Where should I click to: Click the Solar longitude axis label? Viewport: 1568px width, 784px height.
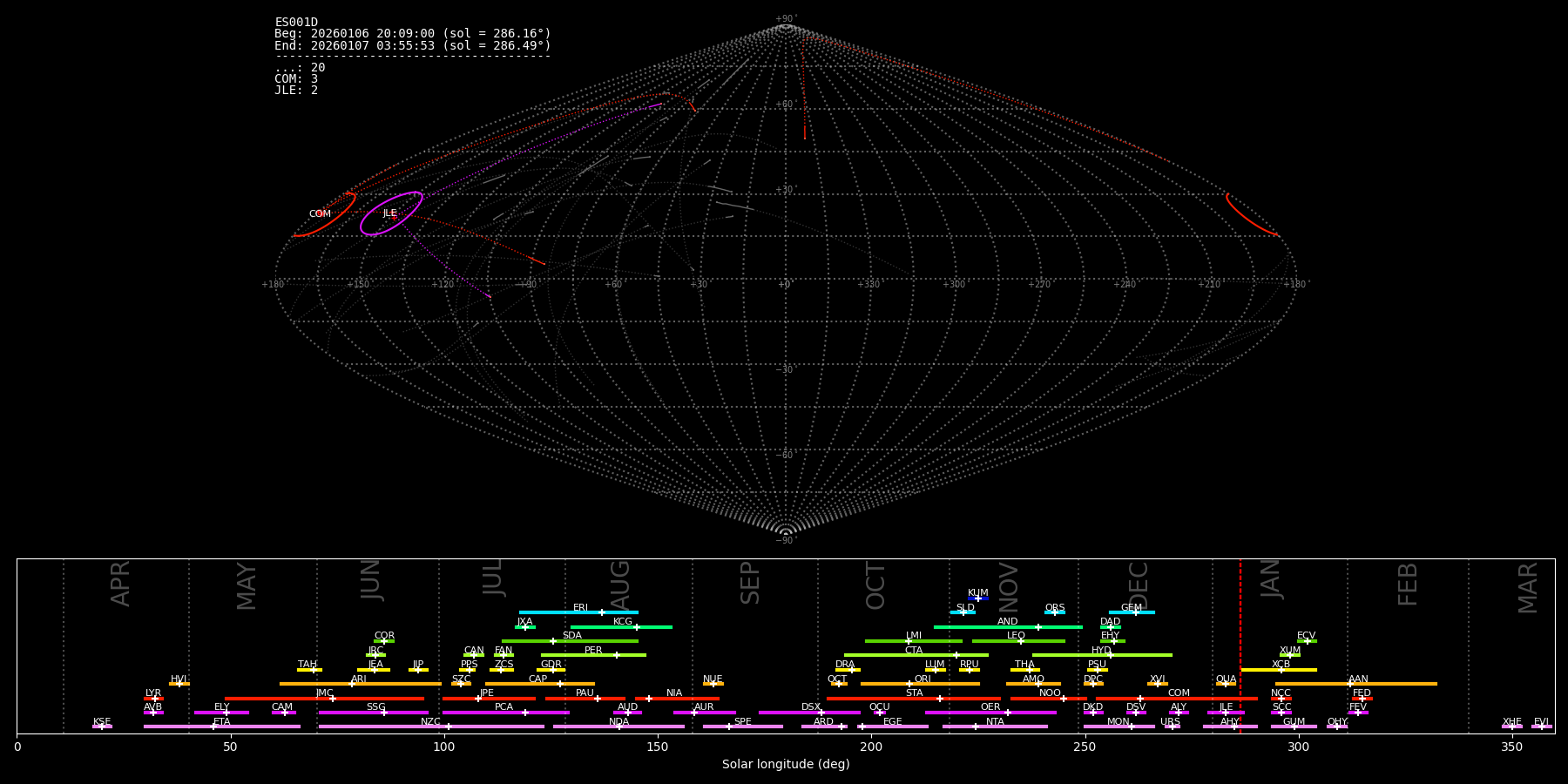pos(785,765)
